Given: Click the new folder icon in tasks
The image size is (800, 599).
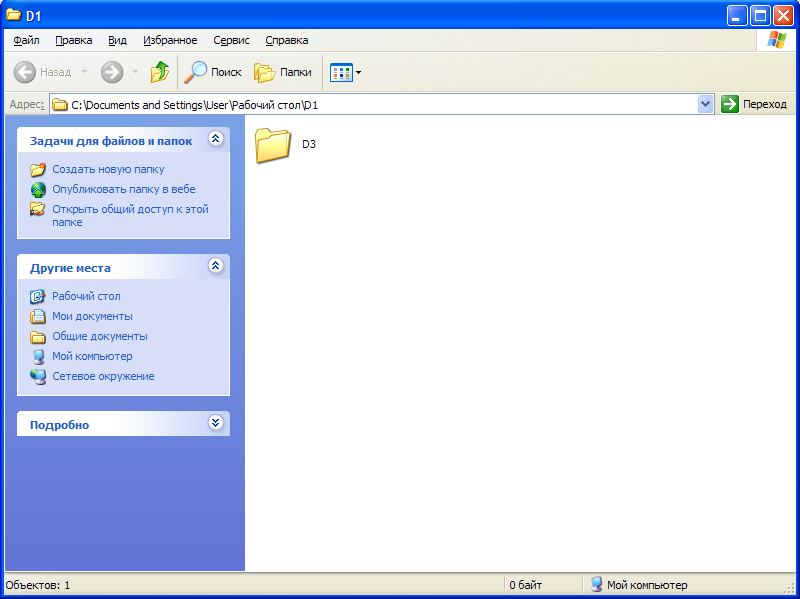Looking at the screenshot, I should click(x=38, y=169).
